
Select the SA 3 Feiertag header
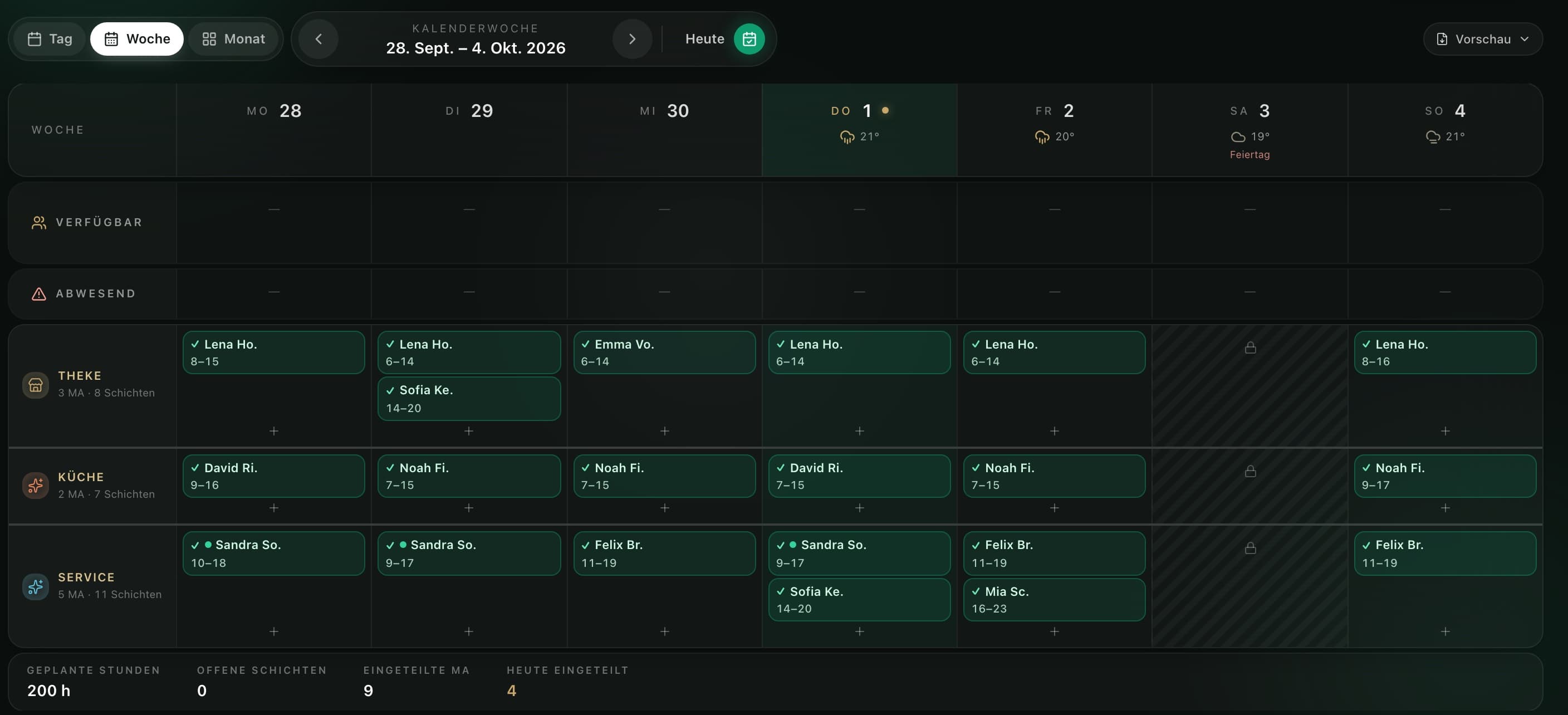pos(1250,130)
